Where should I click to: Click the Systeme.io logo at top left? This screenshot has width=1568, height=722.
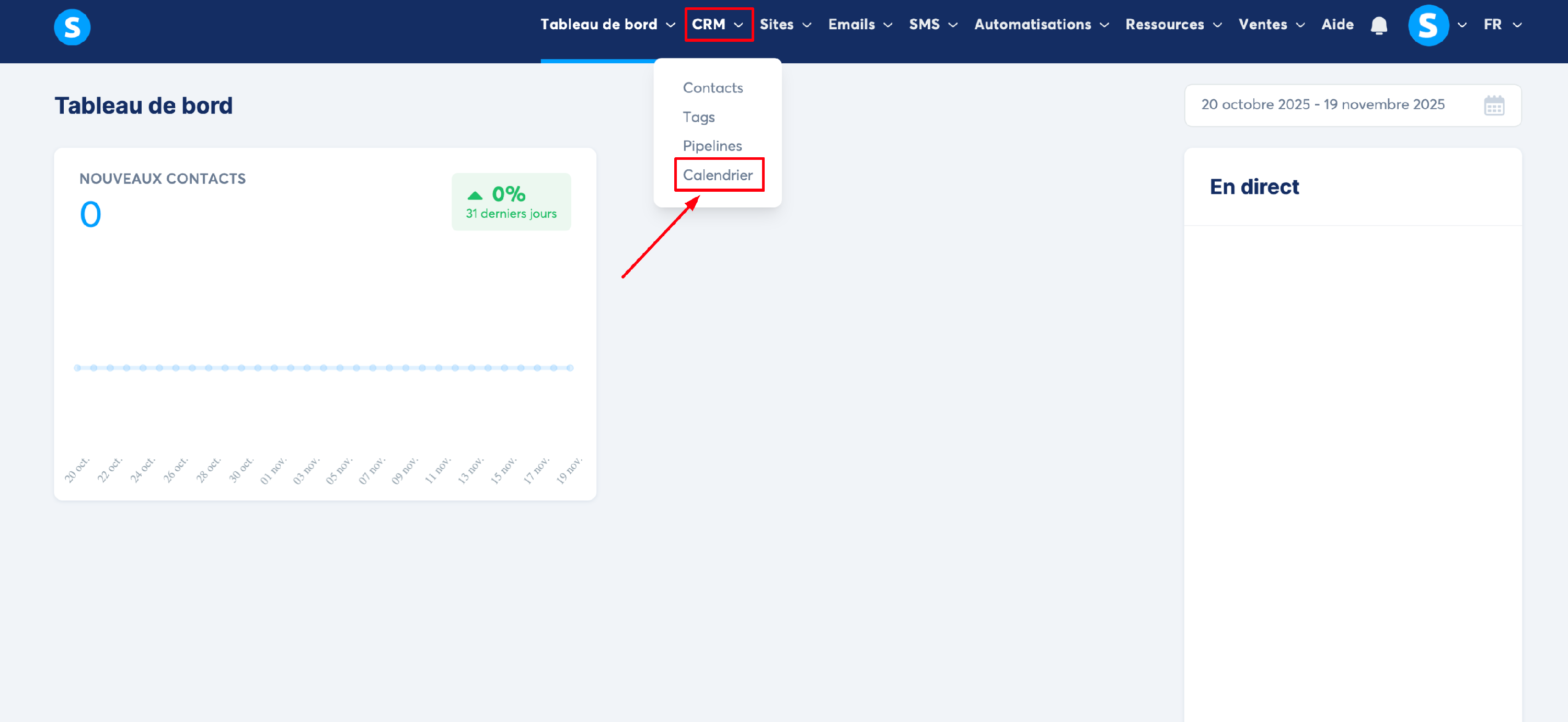tap(72, 27)
